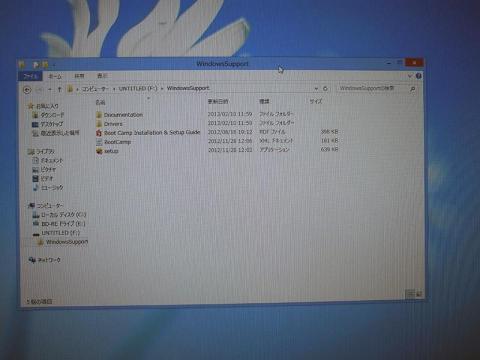Open ドキュメント library
The image size is (480, 360).
tap(52, 161)
